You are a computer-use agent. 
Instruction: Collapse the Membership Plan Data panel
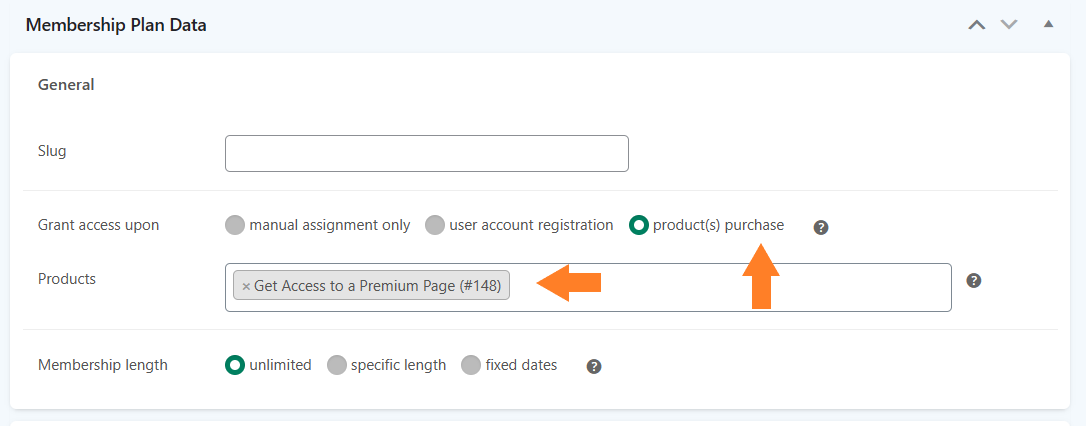tap(1049, 24)
